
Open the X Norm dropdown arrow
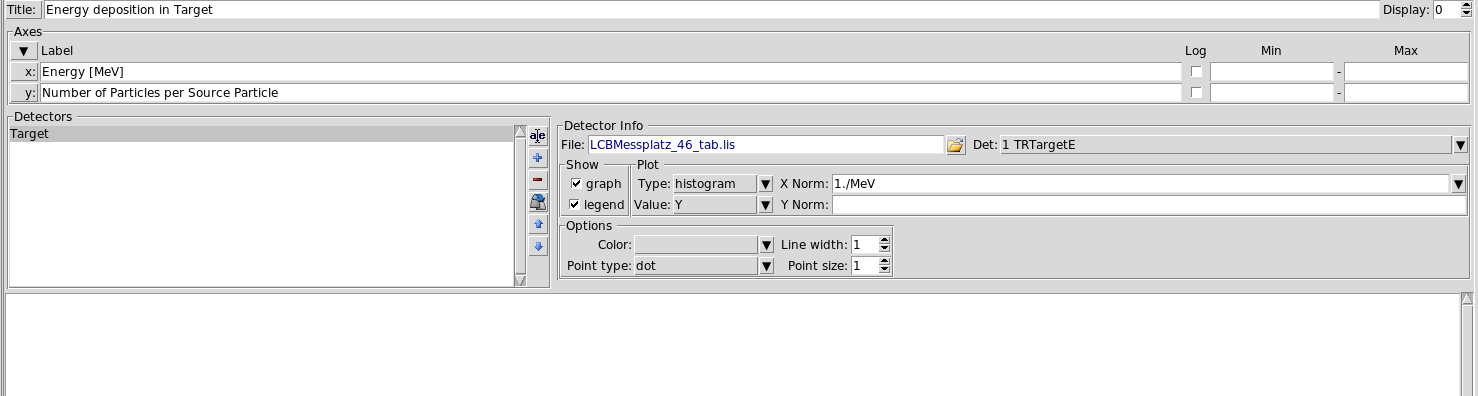click(1460, 184)
